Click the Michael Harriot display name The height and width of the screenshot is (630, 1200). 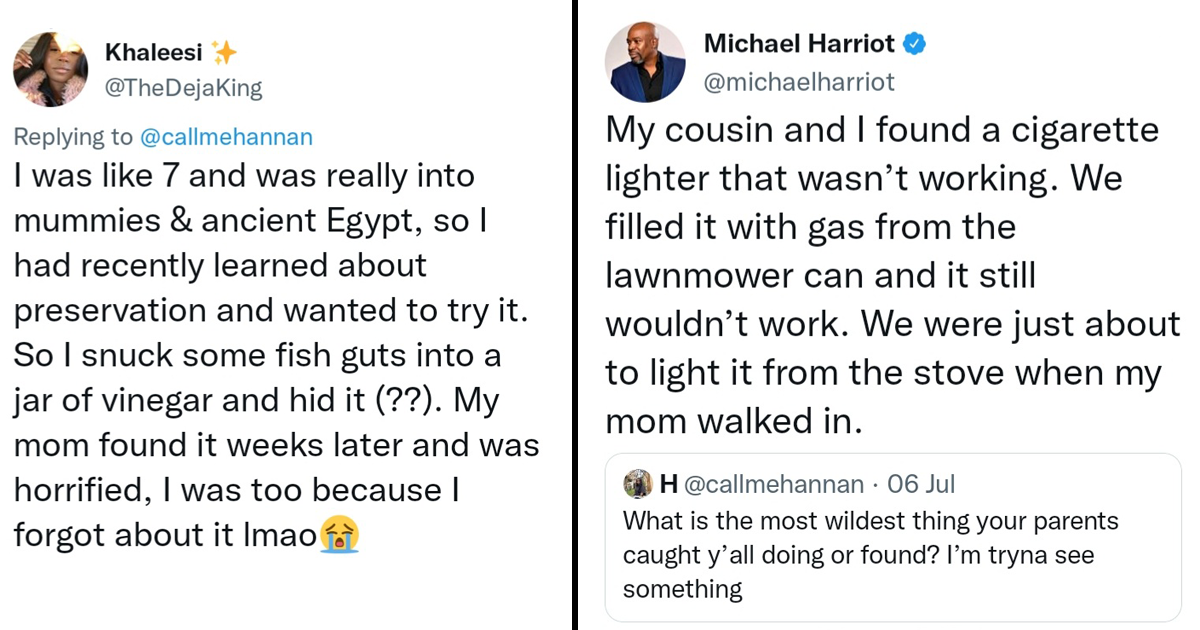pyautogui.click(x=799, y=43)
